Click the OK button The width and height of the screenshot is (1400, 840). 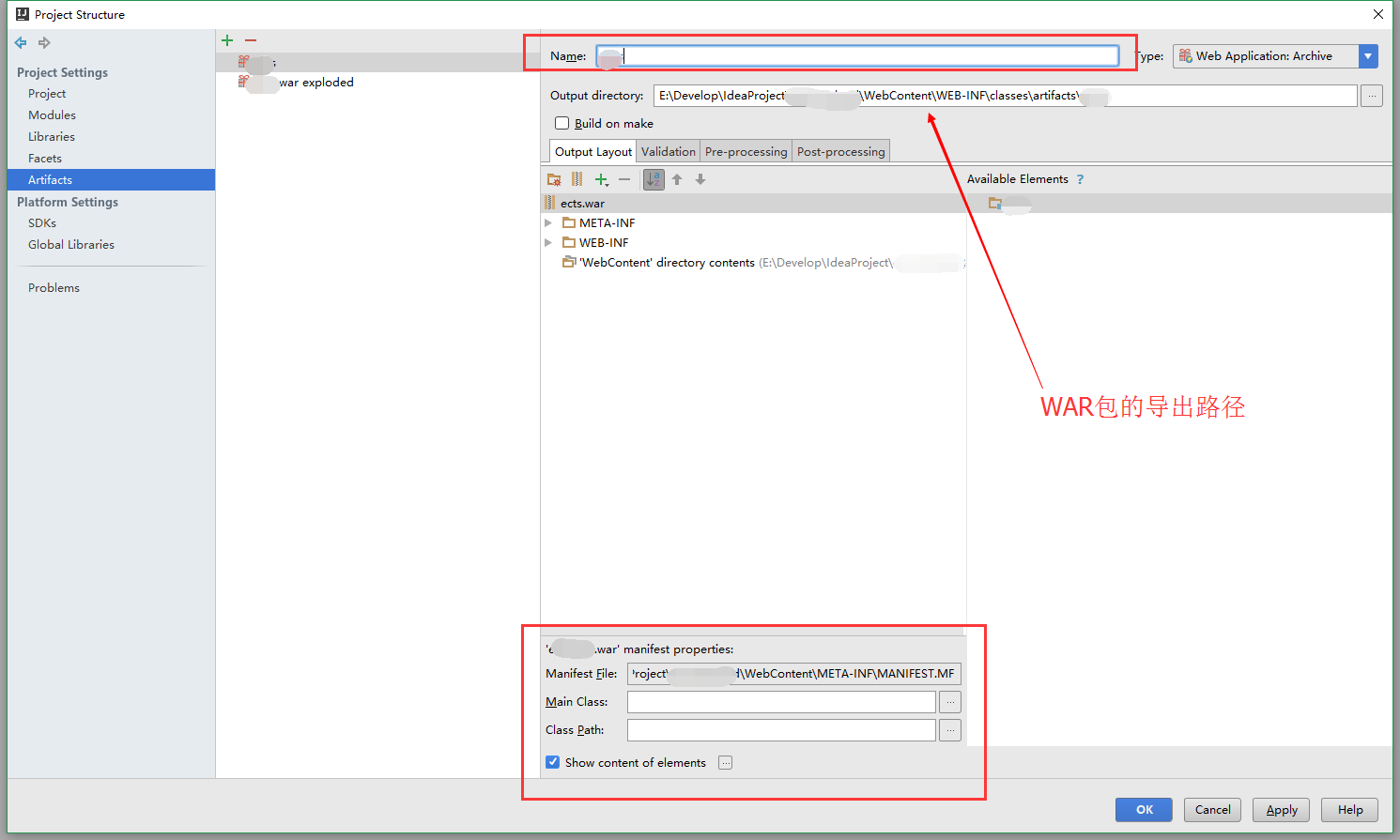(x=1143, y=809)
